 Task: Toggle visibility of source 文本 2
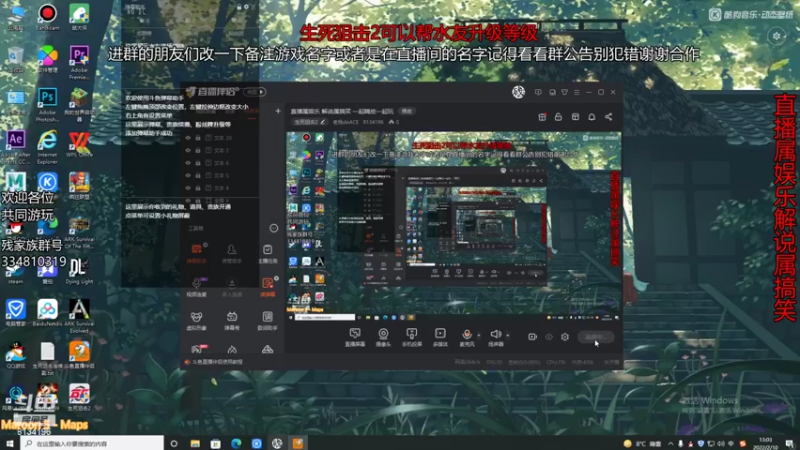188,151
